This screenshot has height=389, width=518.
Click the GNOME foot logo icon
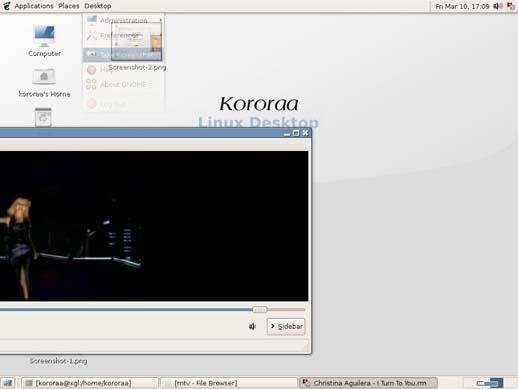7,6
